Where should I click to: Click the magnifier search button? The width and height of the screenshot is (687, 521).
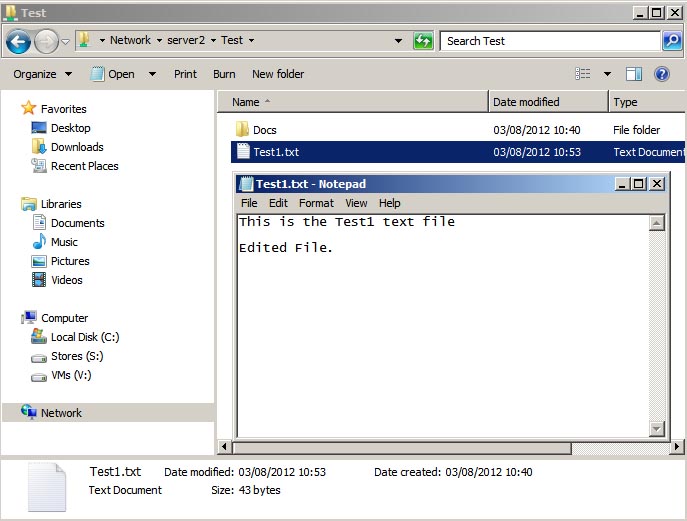[672, 41]
